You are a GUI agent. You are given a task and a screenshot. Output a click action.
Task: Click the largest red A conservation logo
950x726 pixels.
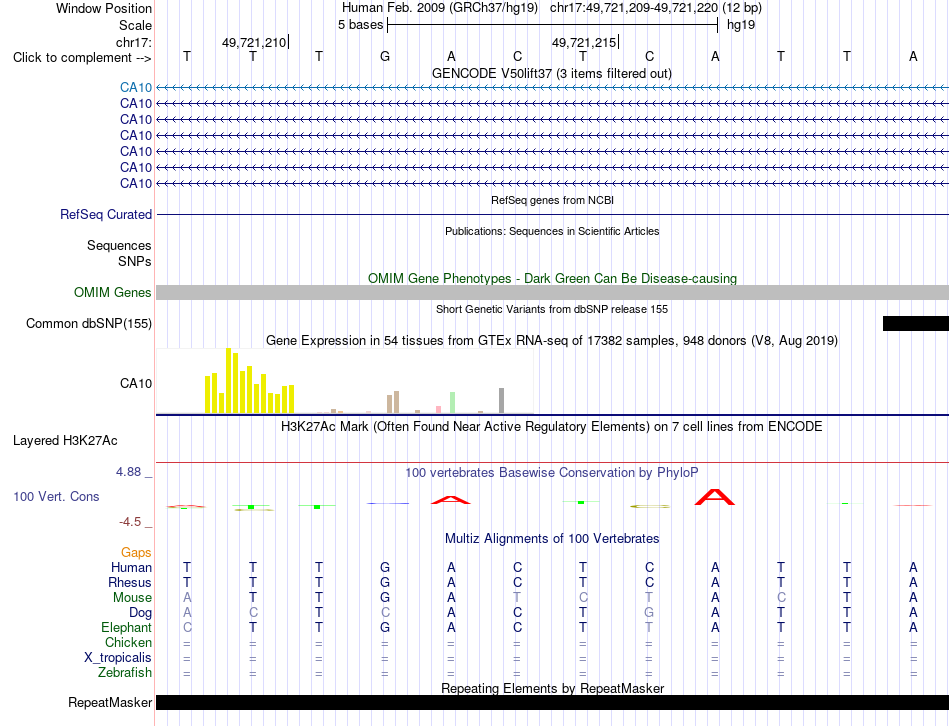click(x=715, y=497)
